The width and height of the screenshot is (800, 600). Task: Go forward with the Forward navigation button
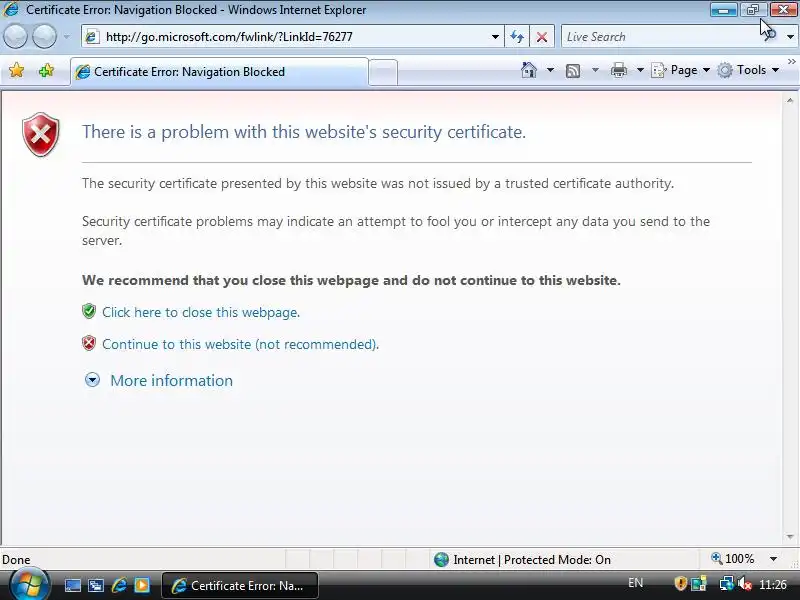44,37
